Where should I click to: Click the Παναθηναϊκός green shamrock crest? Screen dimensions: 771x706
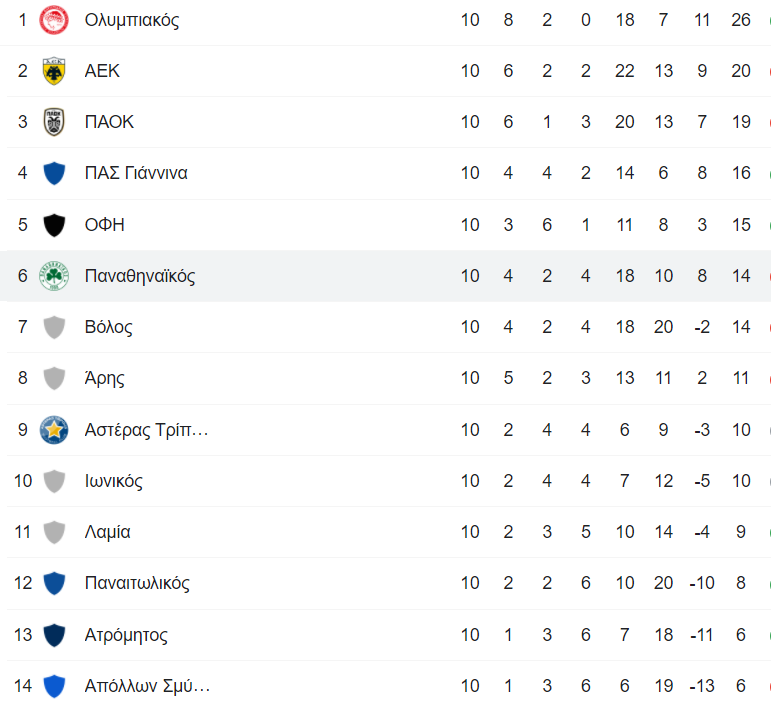54,276
